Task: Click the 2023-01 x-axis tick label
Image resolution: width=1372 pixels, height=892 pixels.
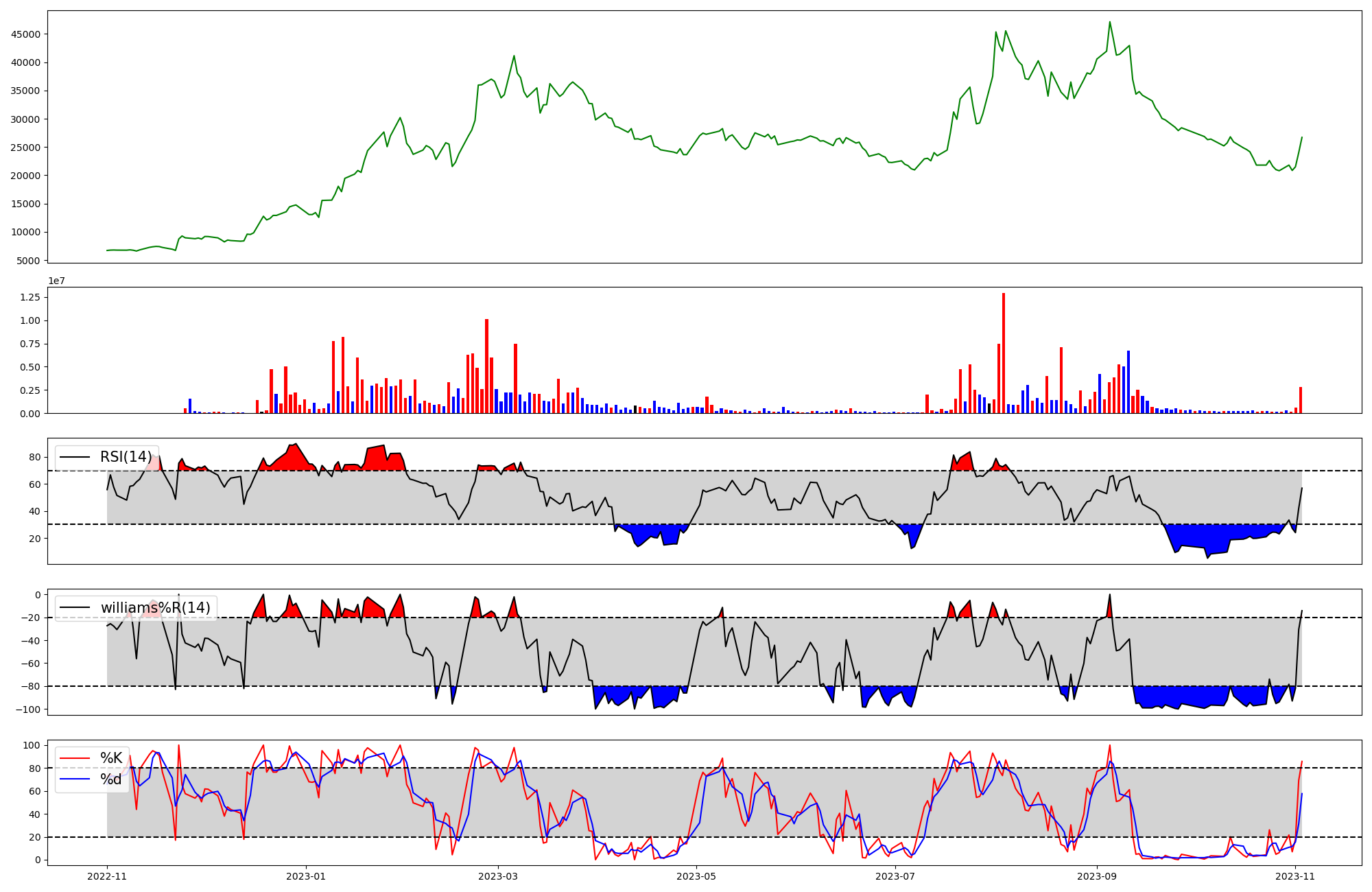Action: [305, 876]
